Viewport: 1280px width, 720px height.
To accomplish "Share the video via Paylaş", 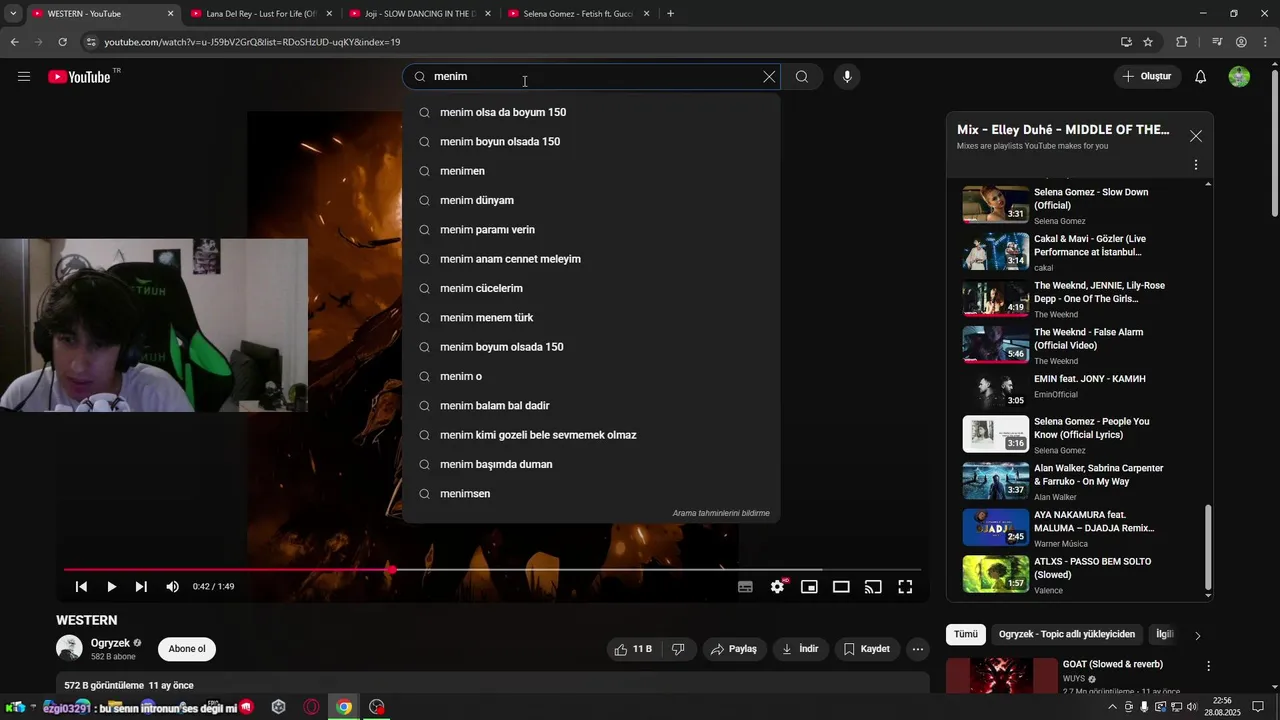I will click(x=734, y=649).
